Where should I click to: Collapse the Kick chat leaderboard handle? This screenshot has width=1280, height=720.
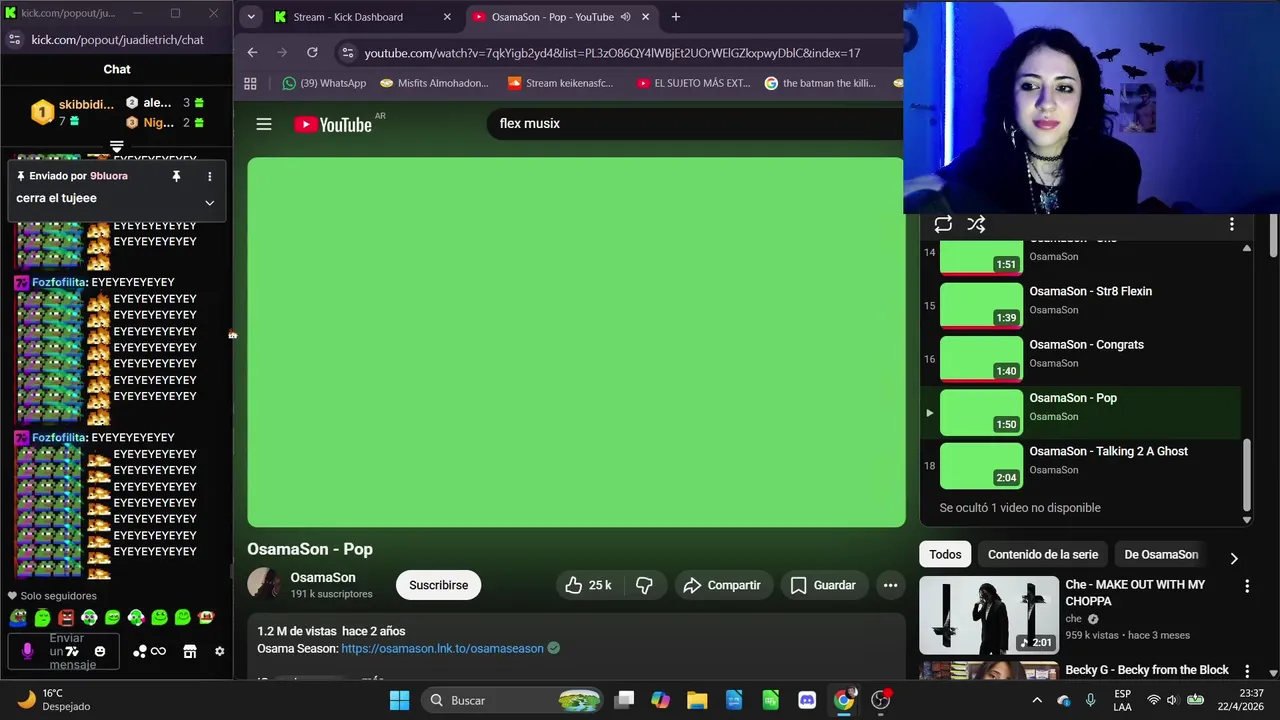coord(117,147)
